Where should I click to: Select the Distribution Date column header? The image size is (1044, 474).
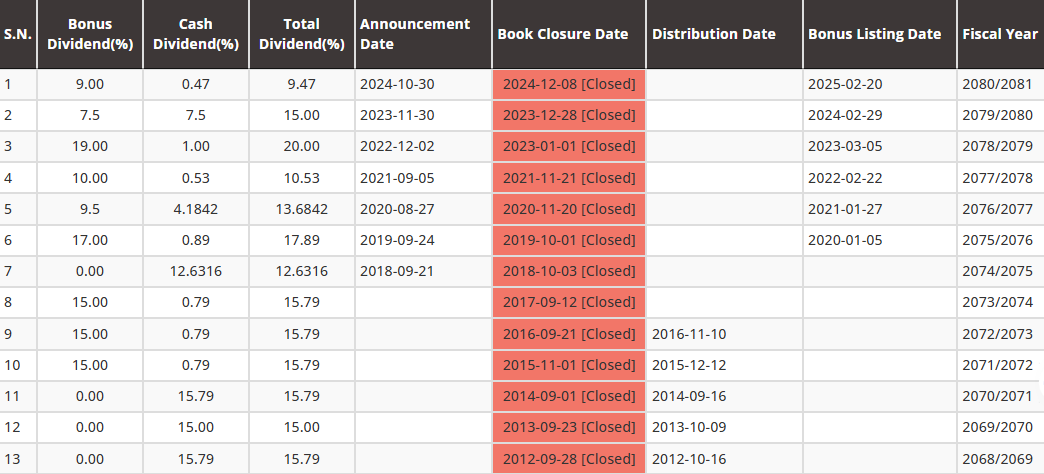(x=714, y=34)
